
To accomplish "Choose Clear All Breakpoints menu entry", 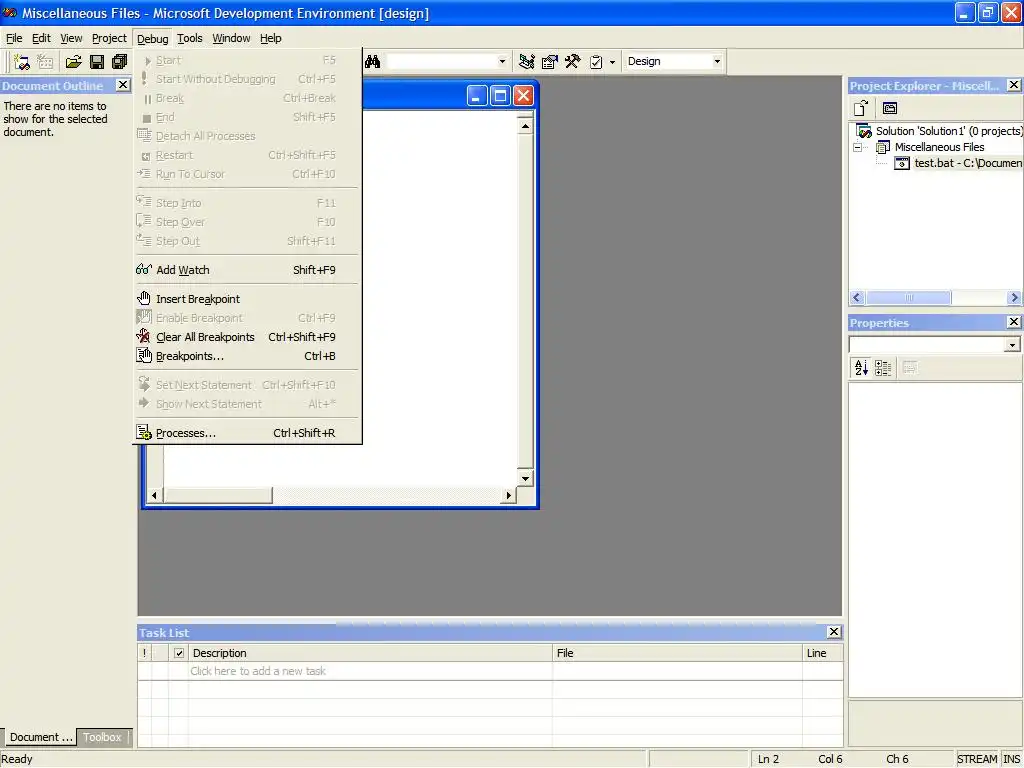I will click(x=247, y=337).
